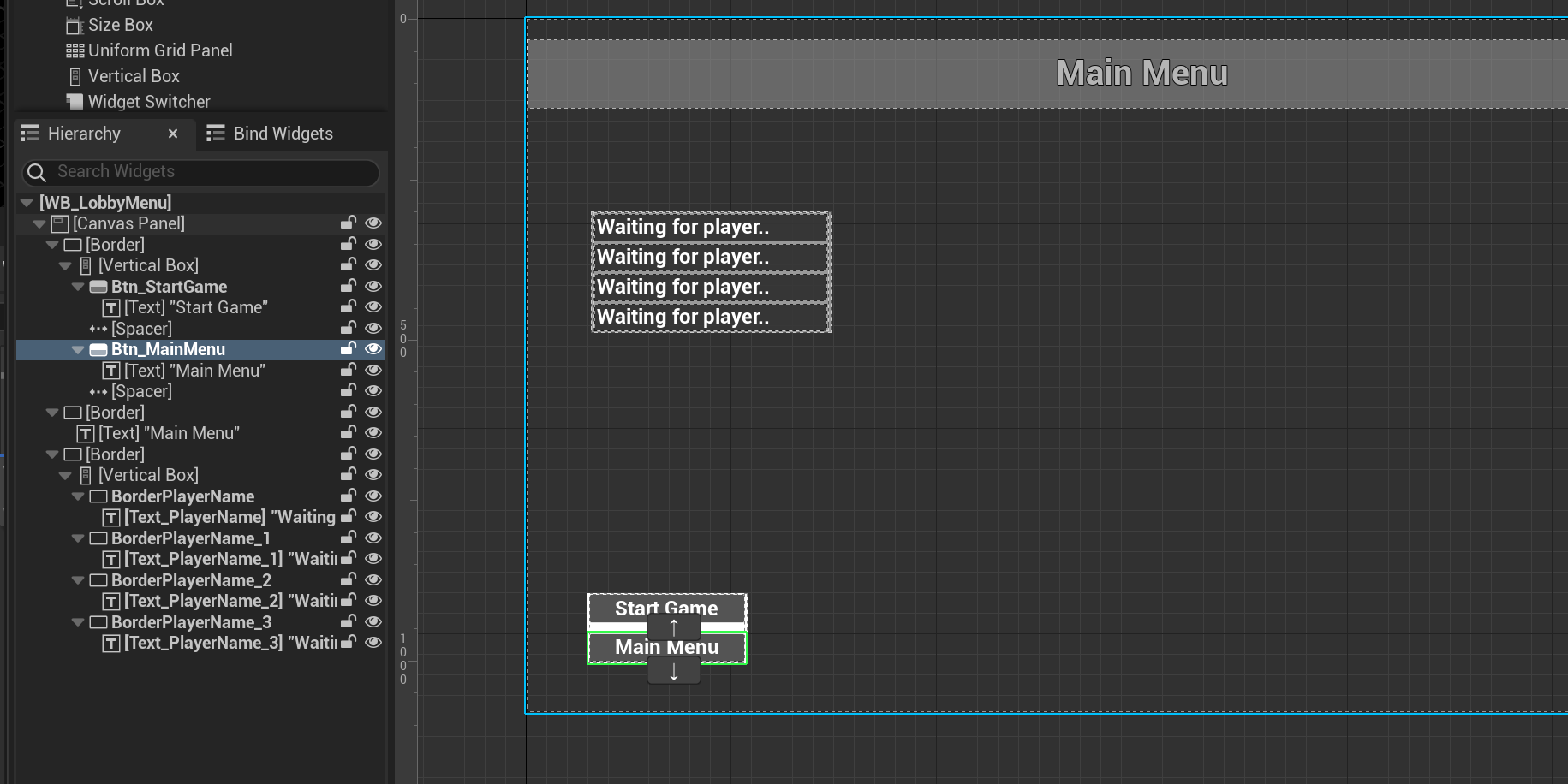Toggle visibility of Text_PlayerName_1
Image resolution: width=1568 pixels, height=784 pixels.
pos(373,559)
